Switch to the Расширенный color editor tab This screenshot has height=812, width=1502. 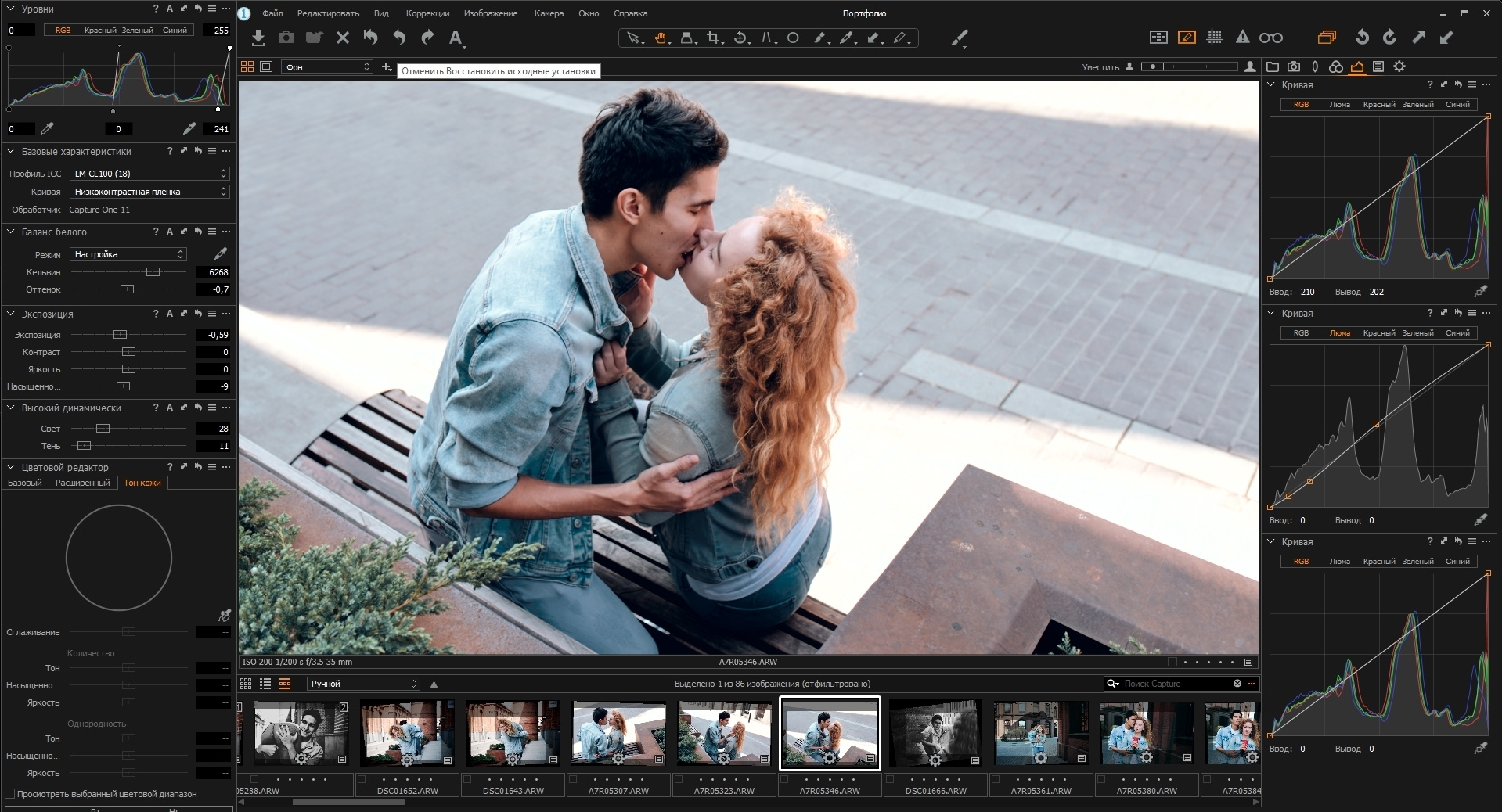[x=82, y=483]
